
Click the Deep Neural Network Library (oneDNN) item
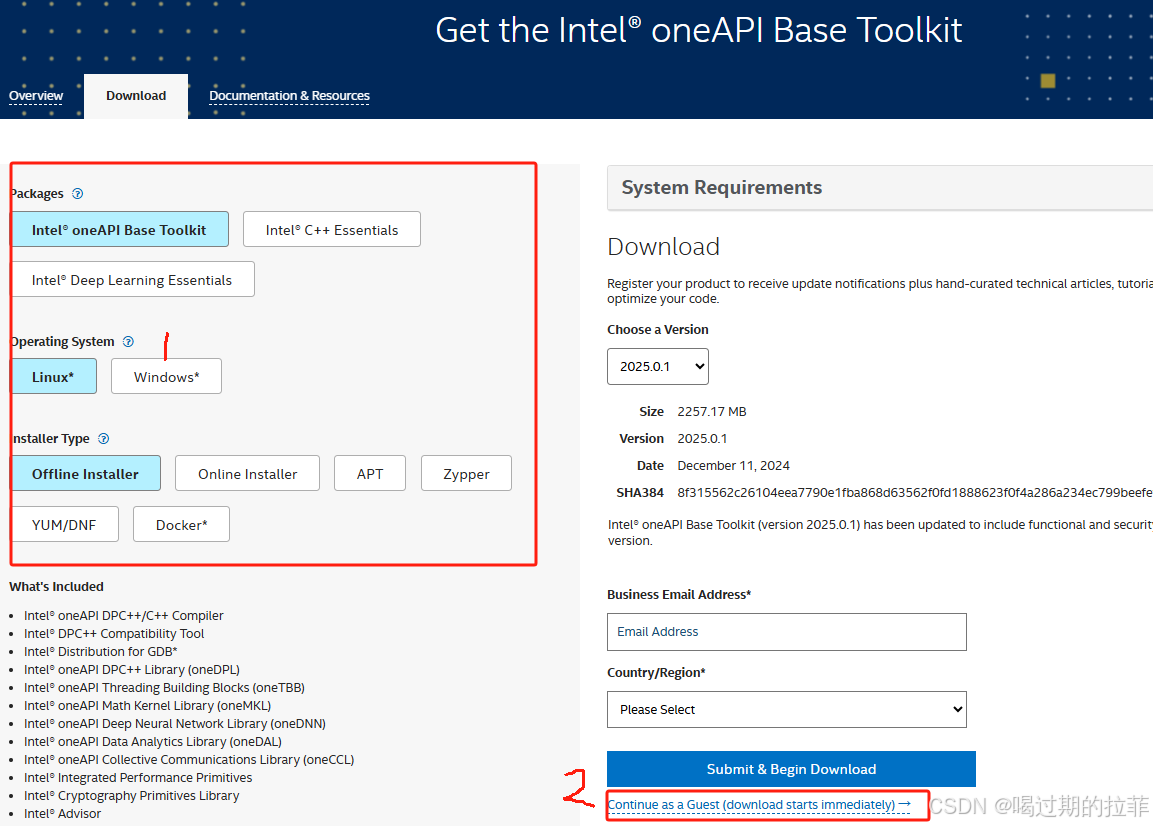click(175, 724)
